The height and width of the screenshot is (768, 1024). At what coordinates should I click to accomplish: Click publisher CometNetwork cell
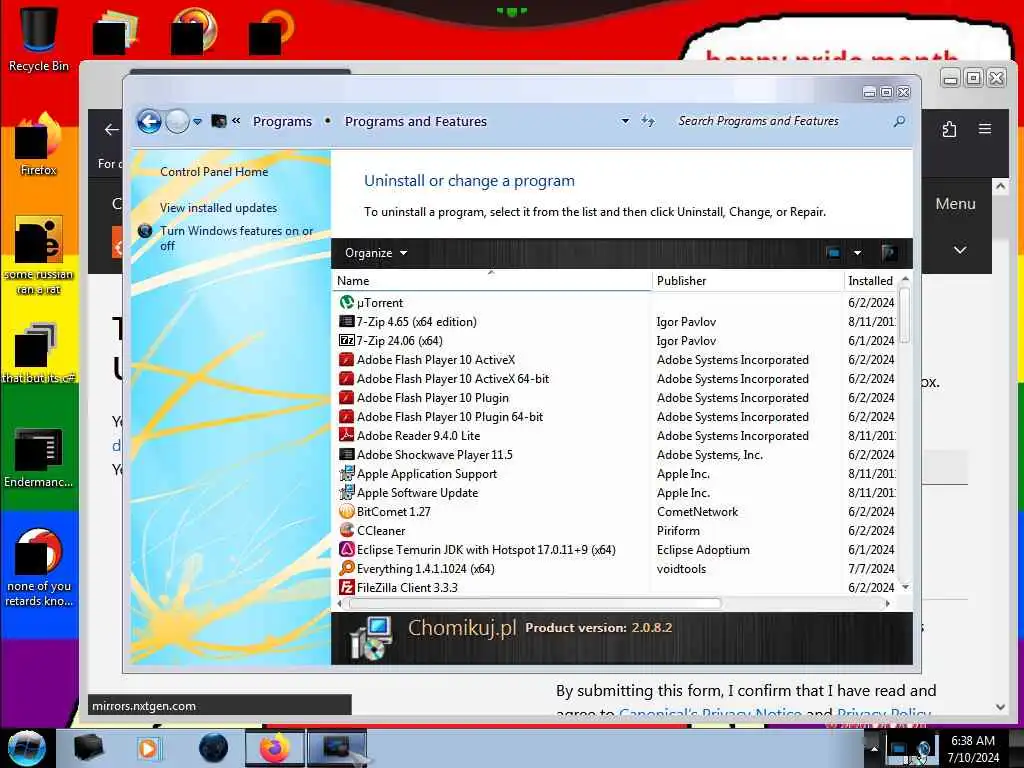click(697, 512)
